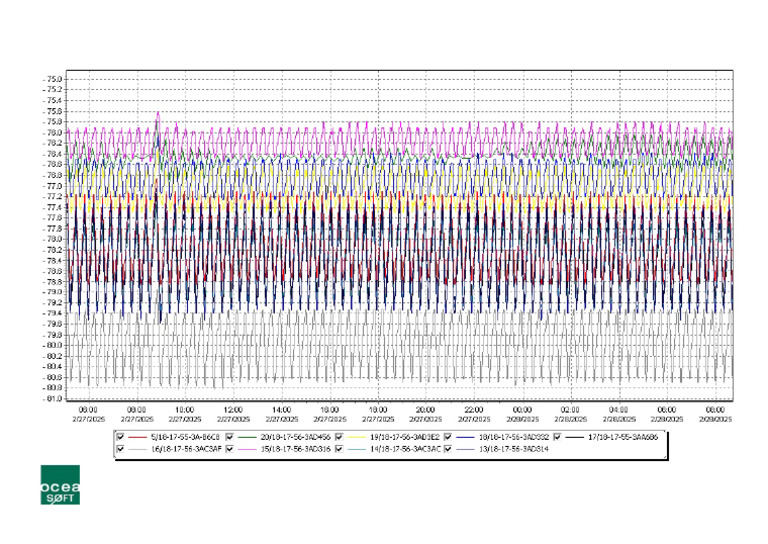Viewport: 768px width, 544px height.
Task: Select legend label starting with 16/18-17-56
Action: [186, 449]
